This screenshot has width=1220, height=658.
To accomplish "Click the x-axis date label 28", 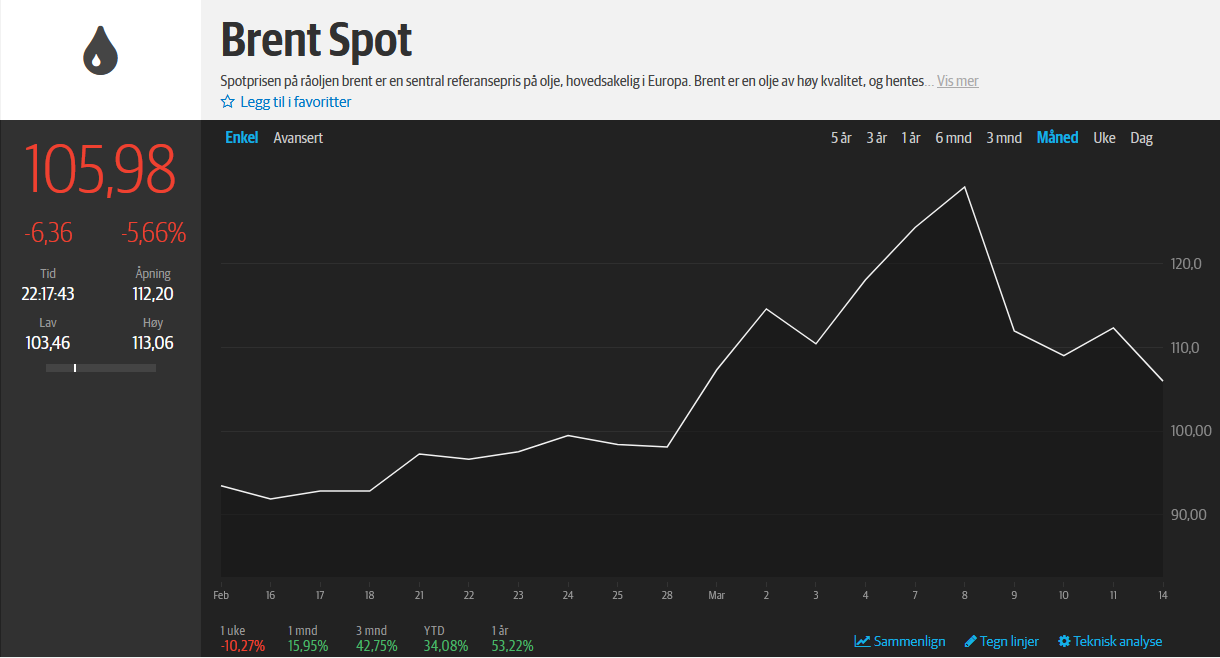I will pyautogui.click(x=667, y=595).
